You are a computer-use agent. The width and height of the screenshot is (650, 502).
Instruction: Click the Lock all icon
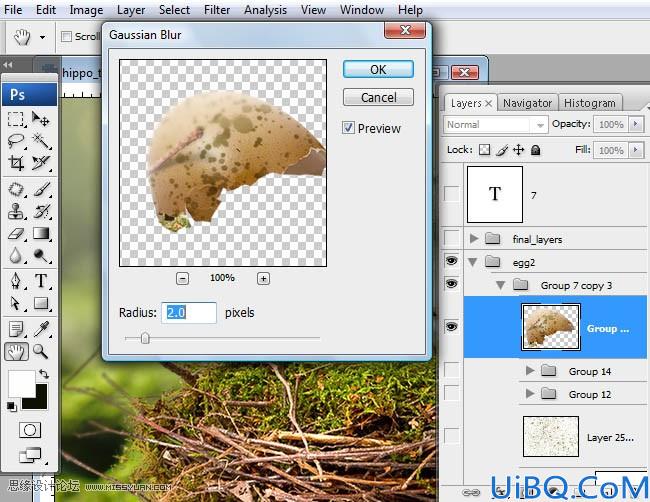[536, 150]
